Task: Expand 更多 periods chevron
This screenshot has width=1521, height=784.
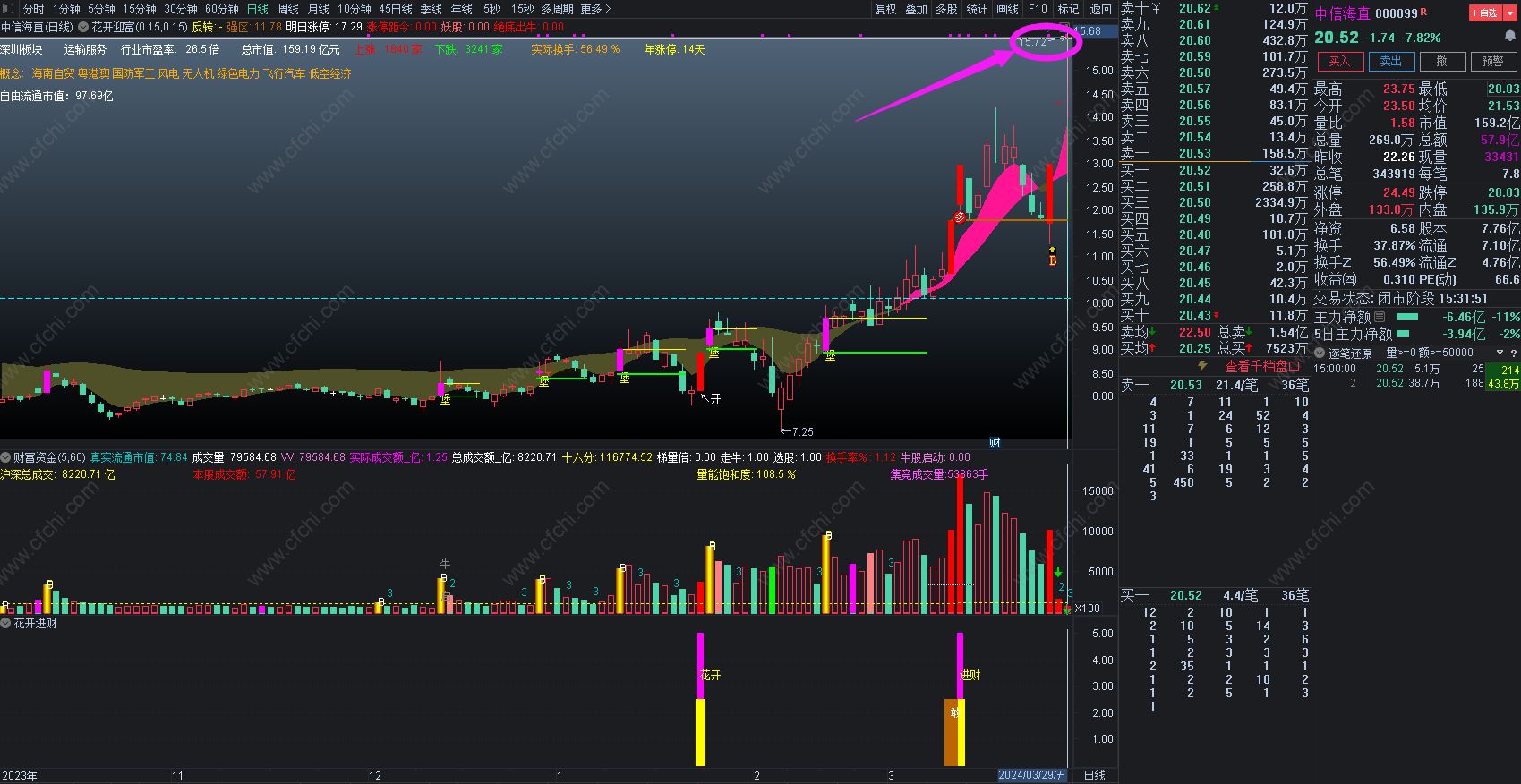Action: click(x=608, y=9)
